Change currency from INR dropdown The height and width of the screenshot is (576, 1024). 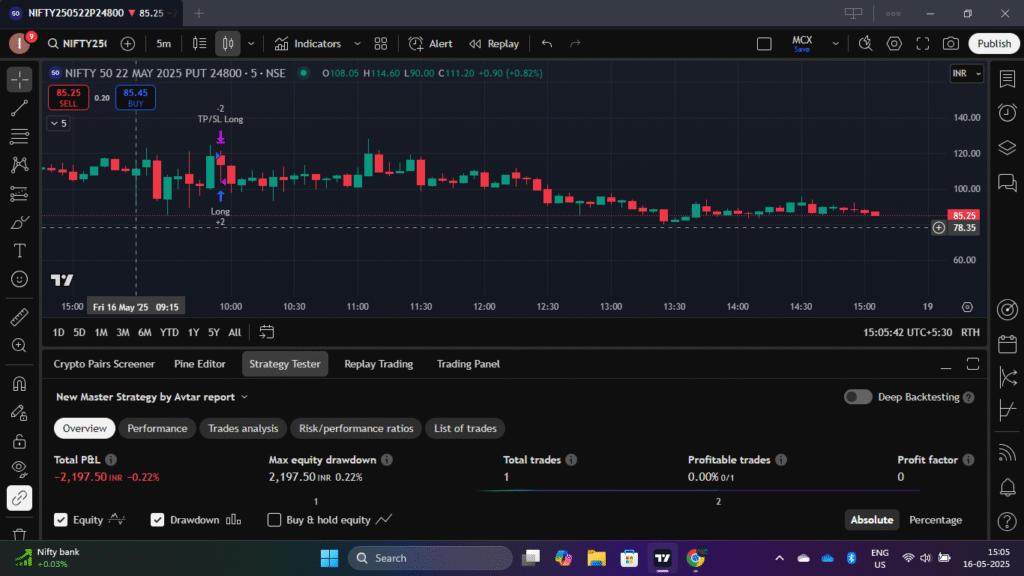(967, 73)
